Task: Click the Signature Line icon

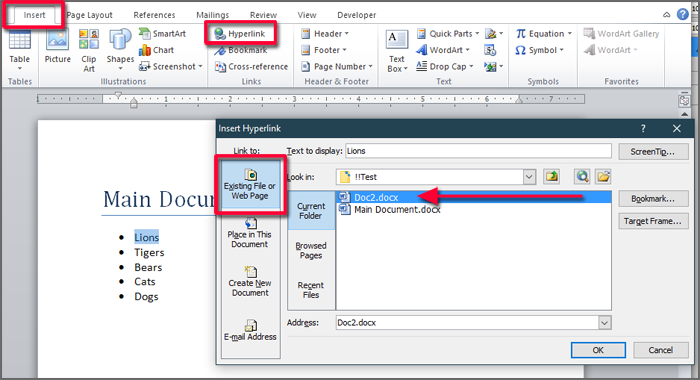Action: [x=494, y=33]
